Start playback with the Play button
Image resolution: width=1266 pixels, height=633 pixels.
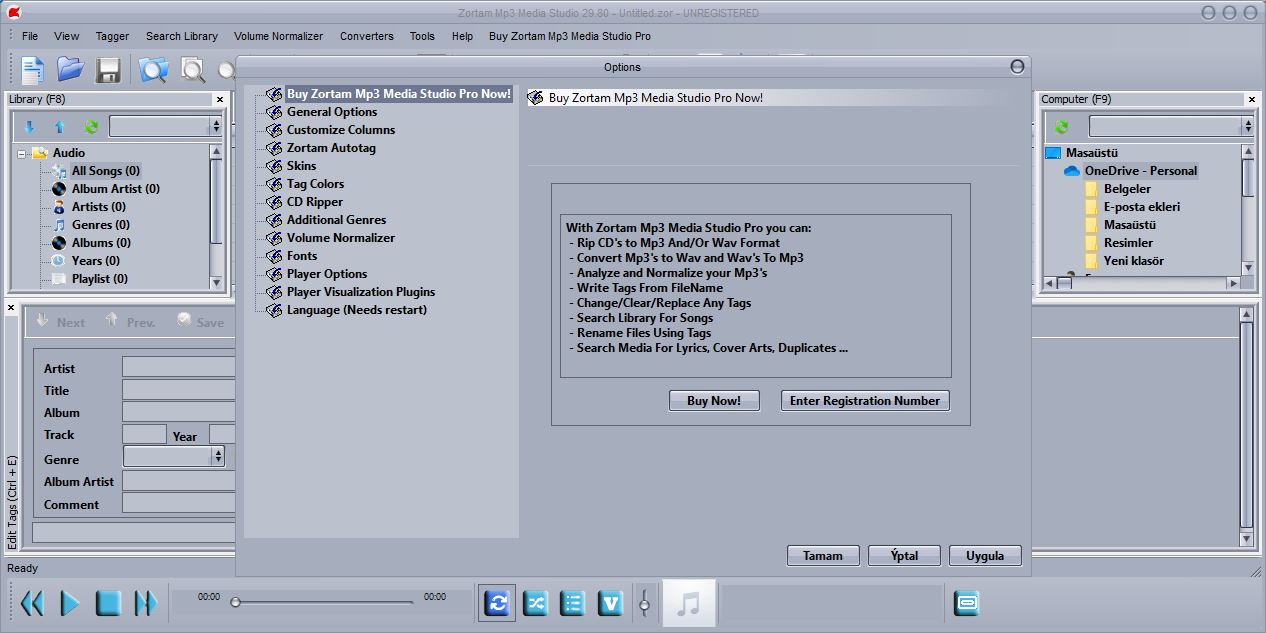(70, 603)
